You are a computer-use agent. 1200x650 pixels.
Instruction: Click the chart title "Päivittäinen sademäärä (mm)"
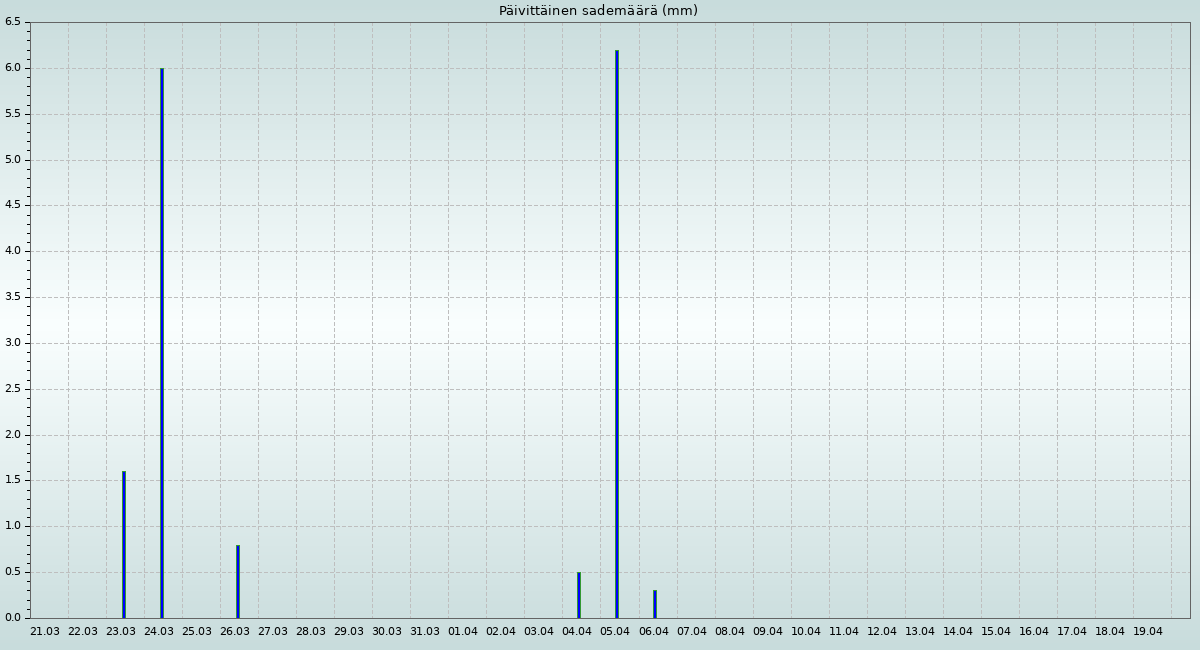[x=598, y=11]
